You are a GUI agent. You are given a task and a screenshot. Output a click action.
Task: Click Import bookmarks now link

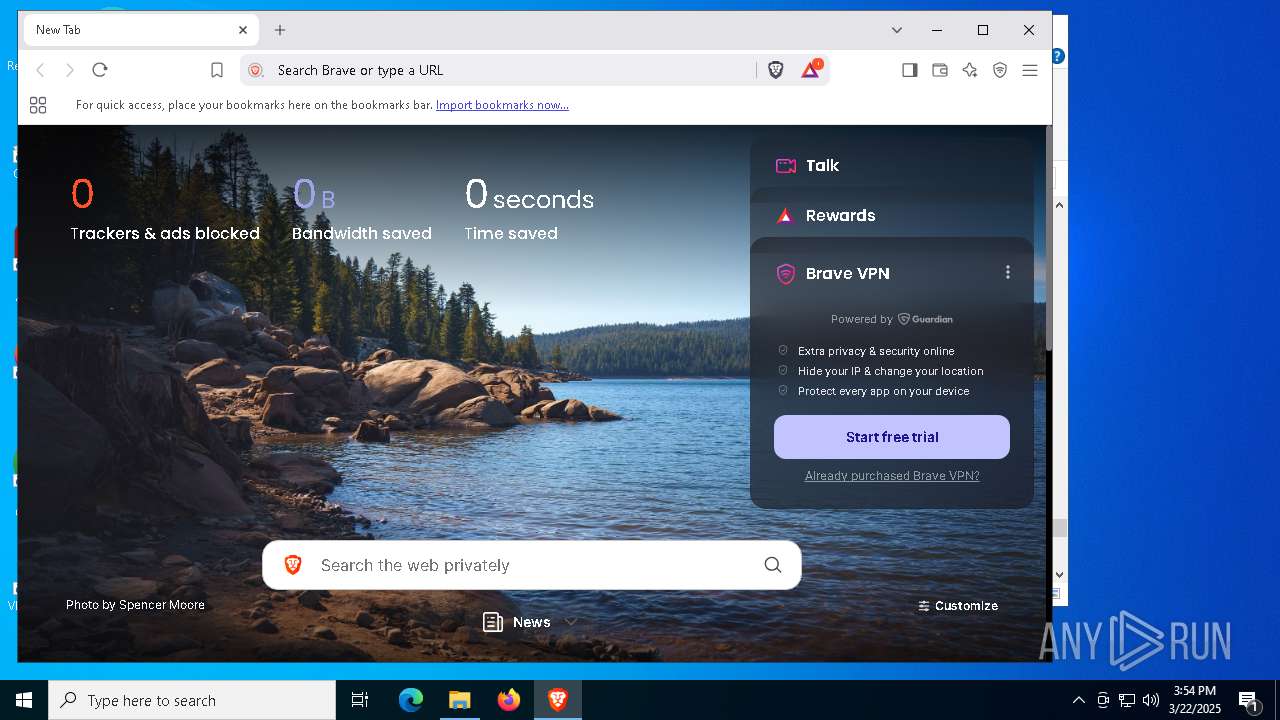502,105
